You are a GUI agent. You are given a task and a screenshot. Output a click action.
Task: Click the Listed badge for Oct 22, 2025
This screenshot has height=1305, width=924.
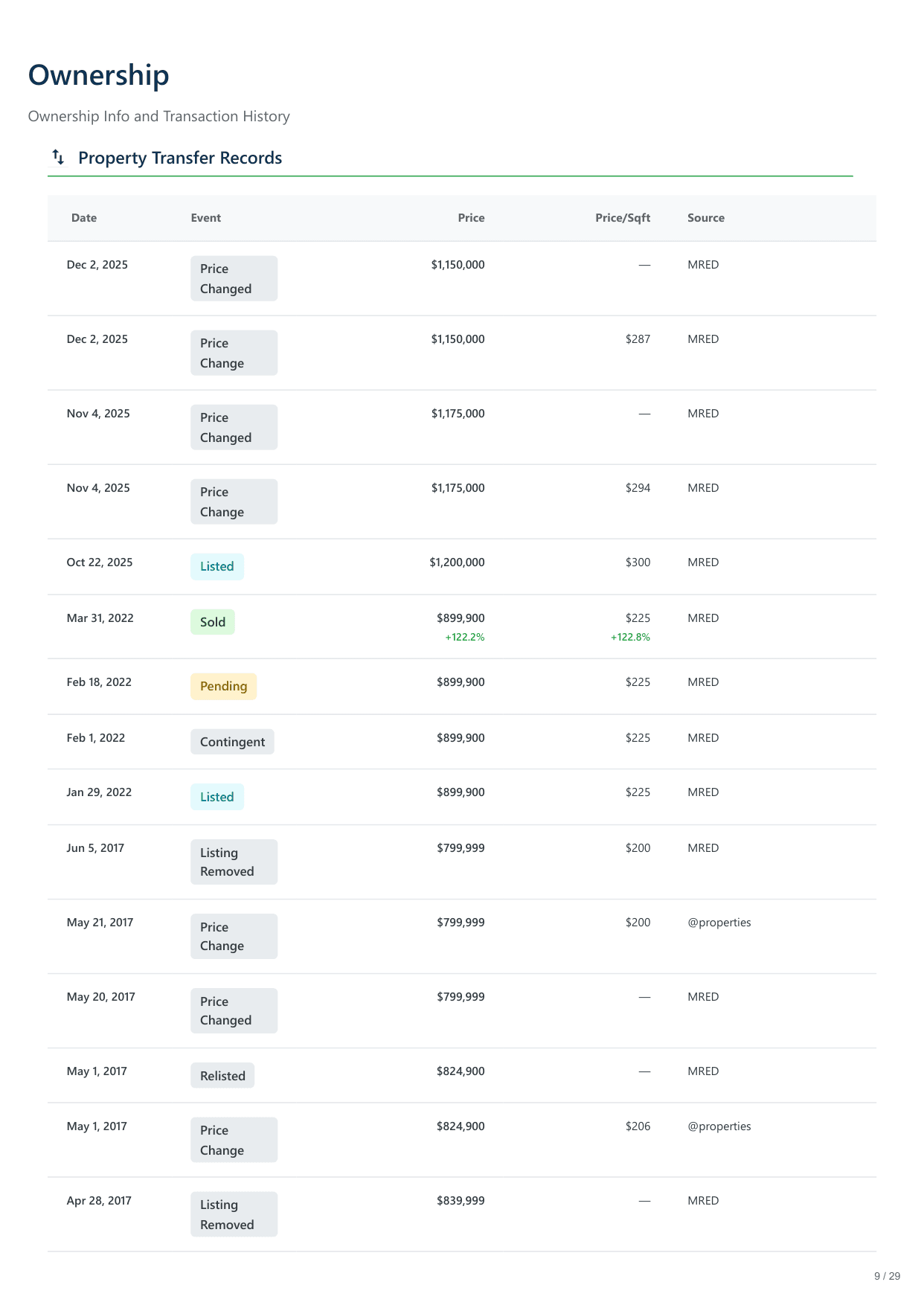[216, 566]
